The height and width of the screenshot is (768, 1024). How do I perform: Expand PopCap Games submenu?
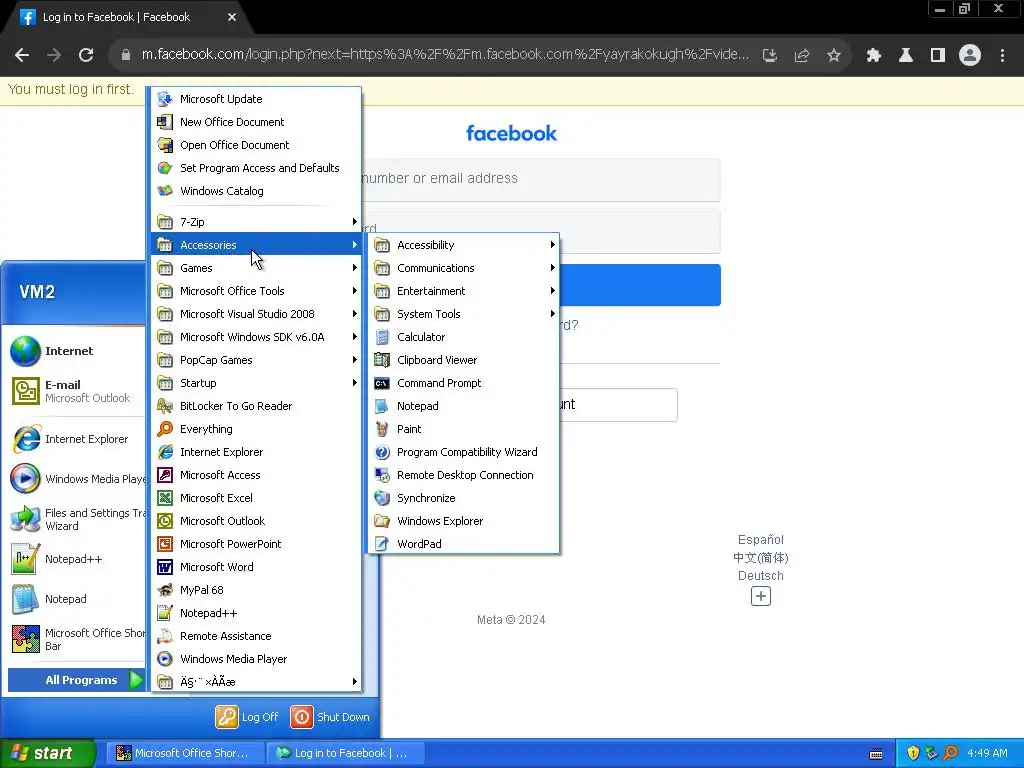click(x=256, y=360)
